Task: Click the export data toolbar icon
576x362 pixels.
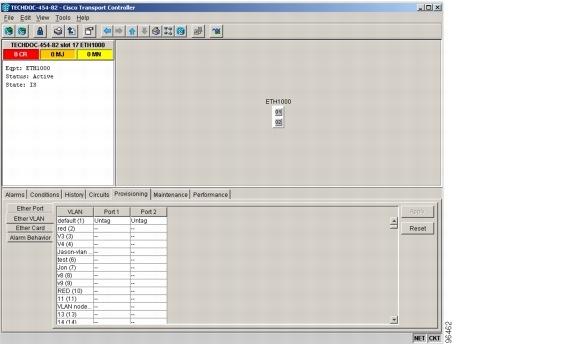Action: (x=72, y=31)
